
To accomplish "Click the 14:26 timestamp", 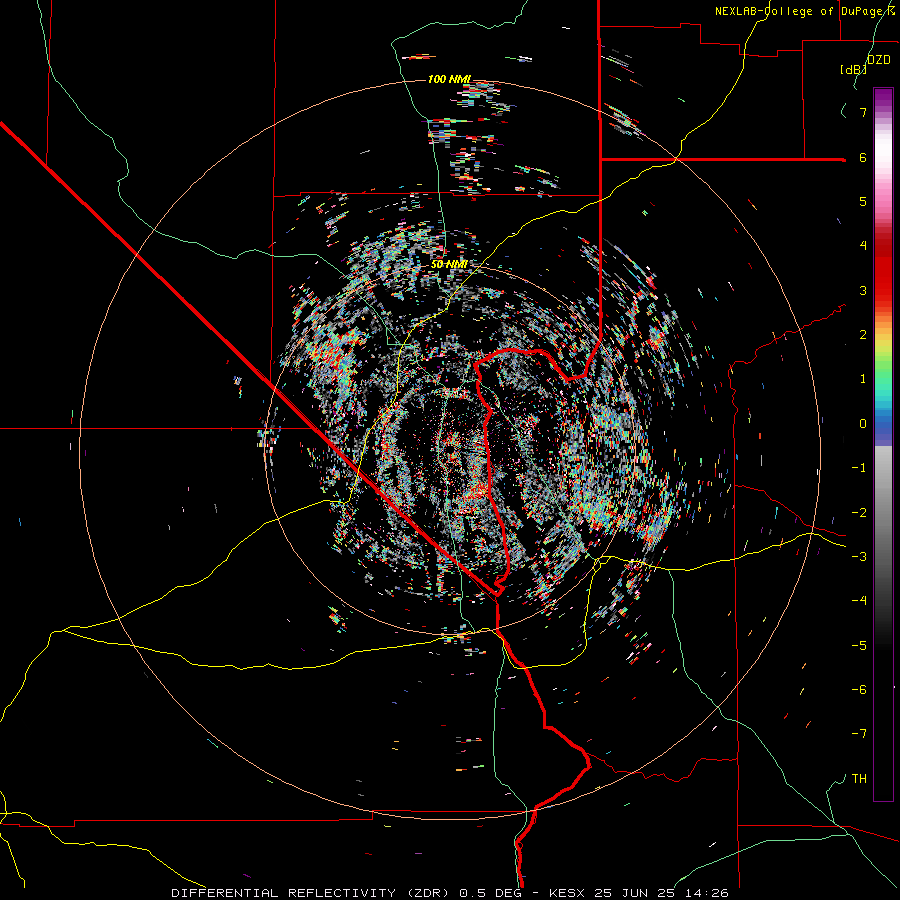I will tap(706, 893).
